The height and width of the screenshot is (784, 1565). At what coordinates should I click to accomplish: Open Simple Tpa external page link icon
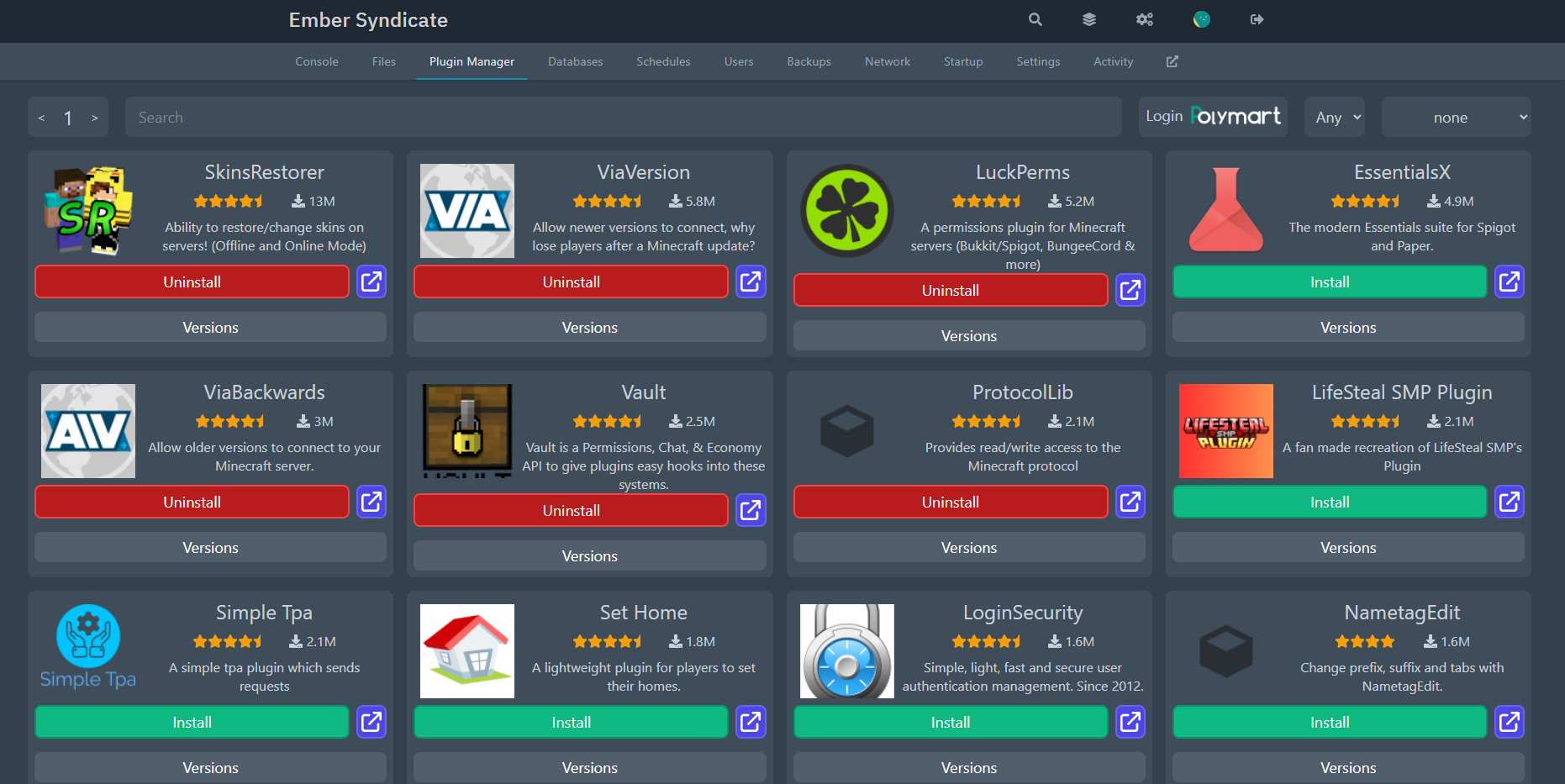[371, 722]
